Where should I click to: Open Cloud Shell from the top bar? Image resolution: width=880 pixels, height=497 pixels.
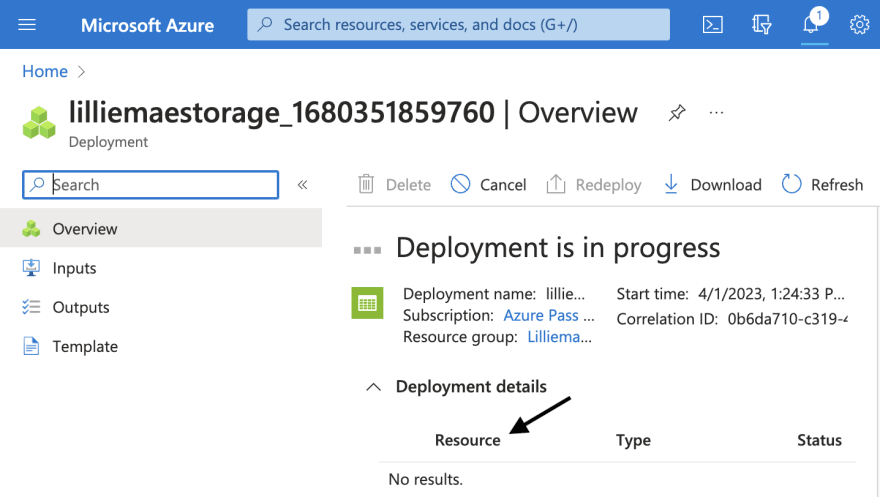pyautogui.click(x=712, y=25)
